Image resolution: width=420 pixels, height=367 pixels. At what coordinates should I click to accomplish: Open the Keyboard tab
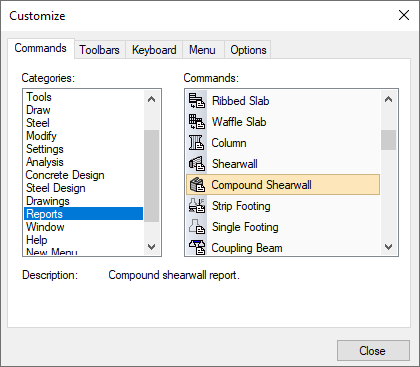(x=154, y=50)
